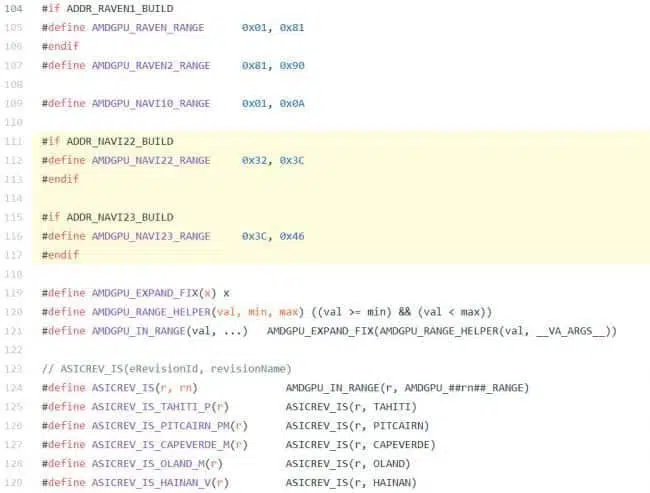Image resolution: width=650 pixels, height=493 pixels.
Task: Click ASICREV_IS_HAINAN_V macro name
Action: coord(151,483)
